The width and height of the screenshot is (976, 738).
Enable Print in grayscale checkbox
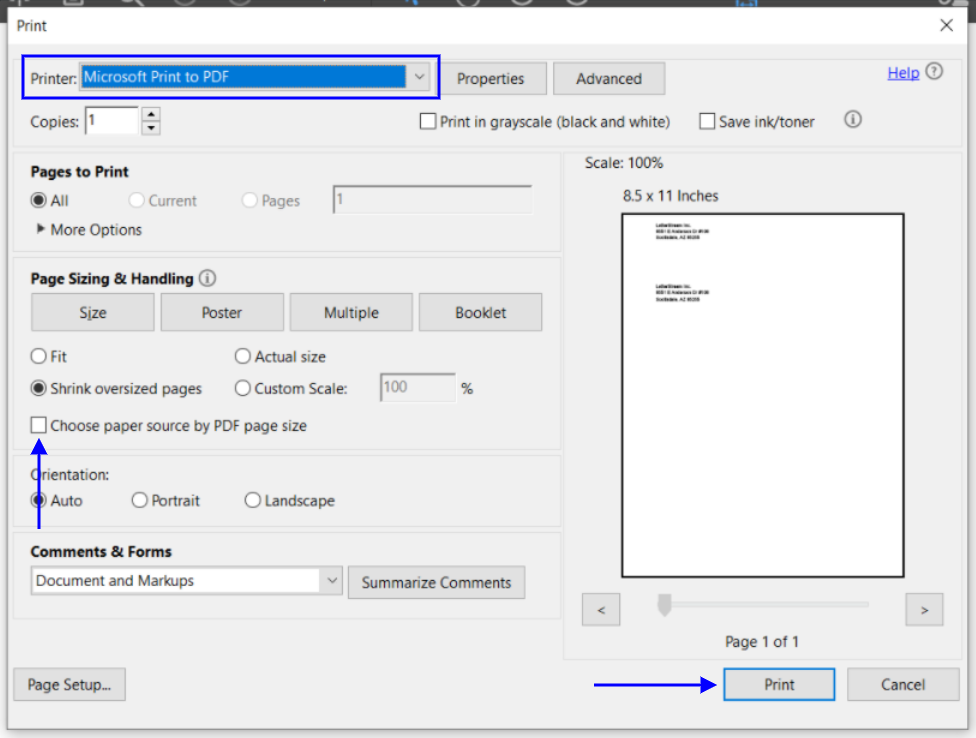coord(428,122)
